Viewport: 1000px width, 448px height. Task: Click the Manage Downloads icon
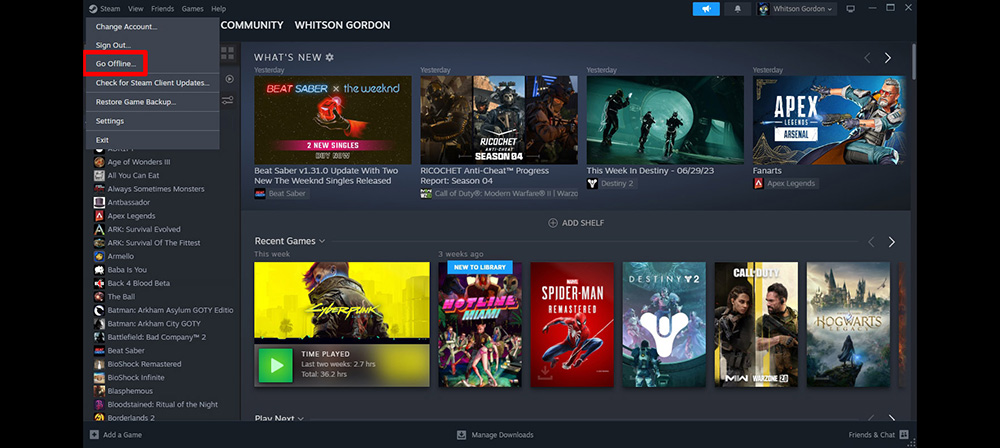point(462,435)
